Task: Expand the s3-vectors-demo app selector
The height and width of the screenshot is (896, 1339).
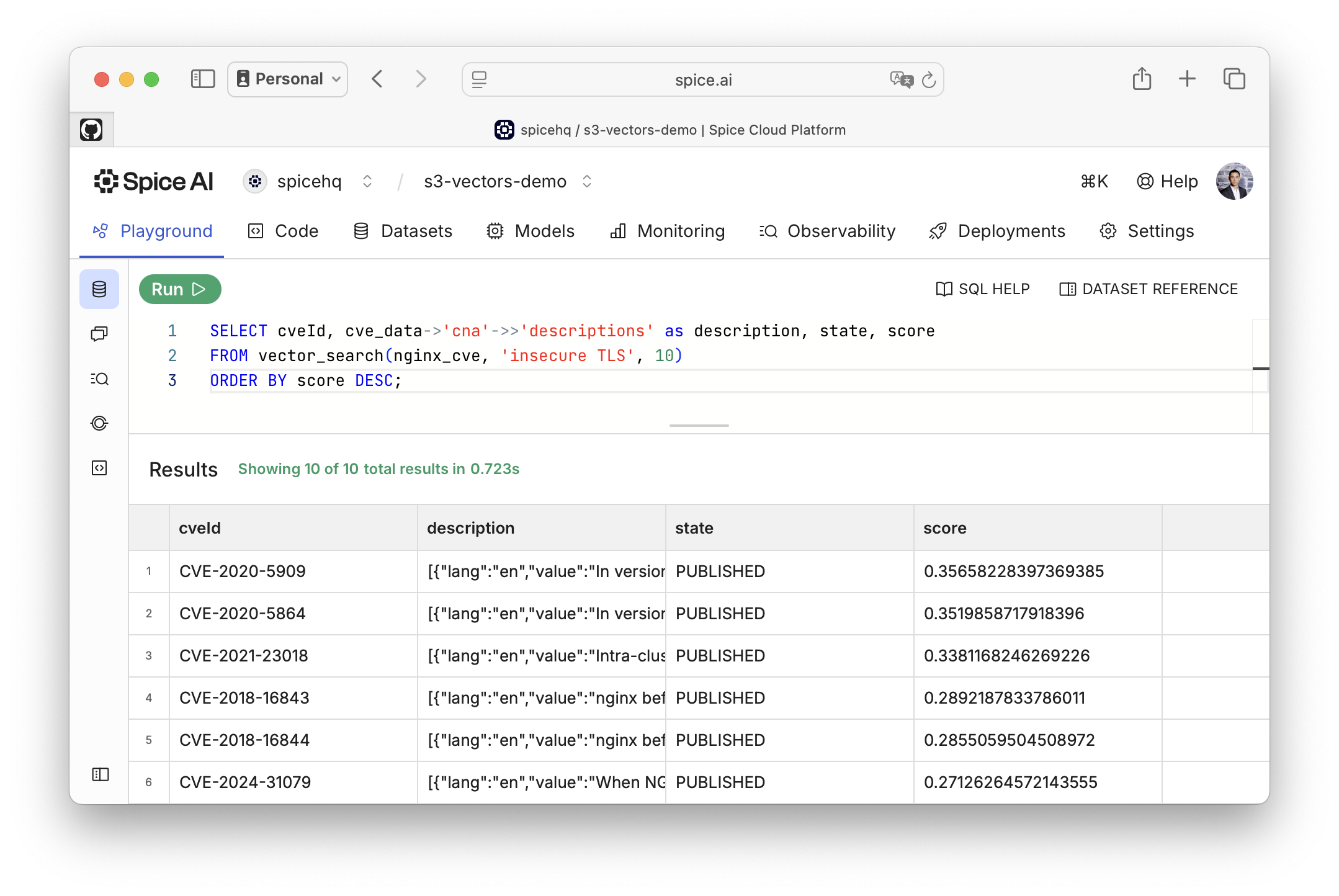Action: pyautogui.click(x=587, y=181)
